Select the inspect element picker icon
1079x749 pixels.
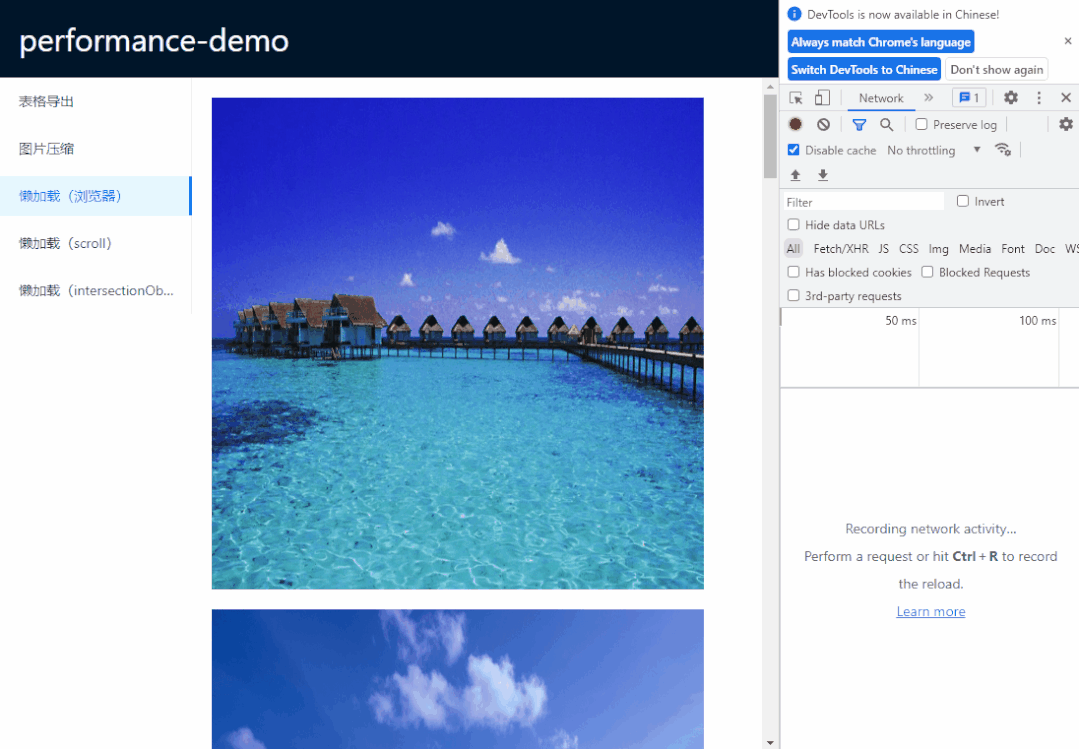796,98
